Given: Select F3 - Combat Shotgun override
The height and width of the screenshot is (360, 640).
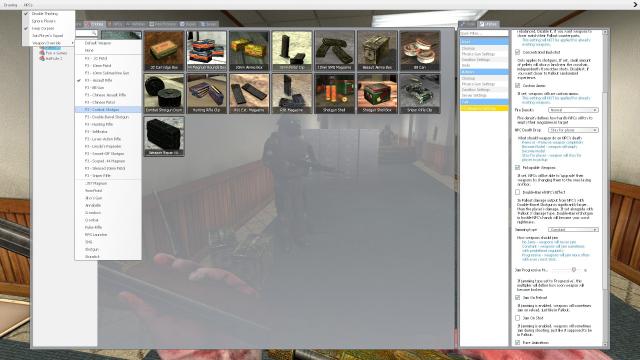Looking at the screenshot, I should [x=108, y=109].
